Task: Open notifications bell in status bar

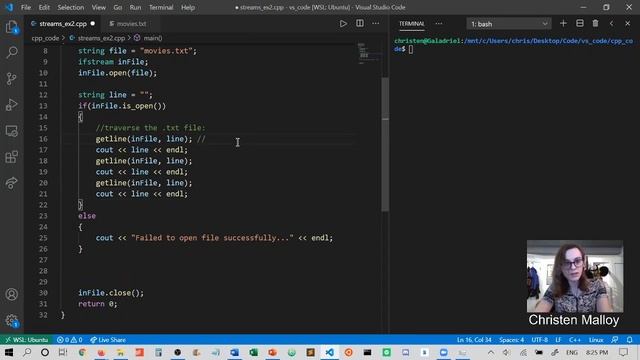Action: (629, 340)
